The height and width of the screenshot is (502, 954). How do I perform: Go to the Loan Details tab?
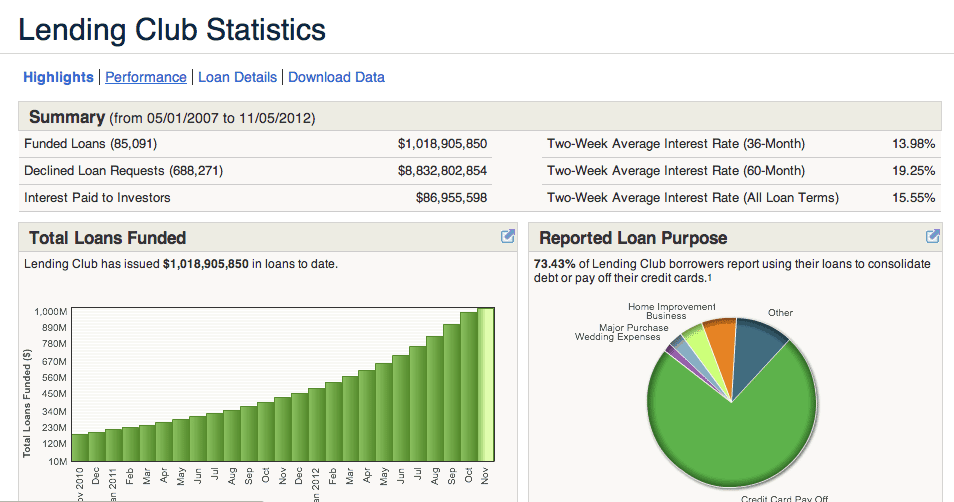(237, 77)
